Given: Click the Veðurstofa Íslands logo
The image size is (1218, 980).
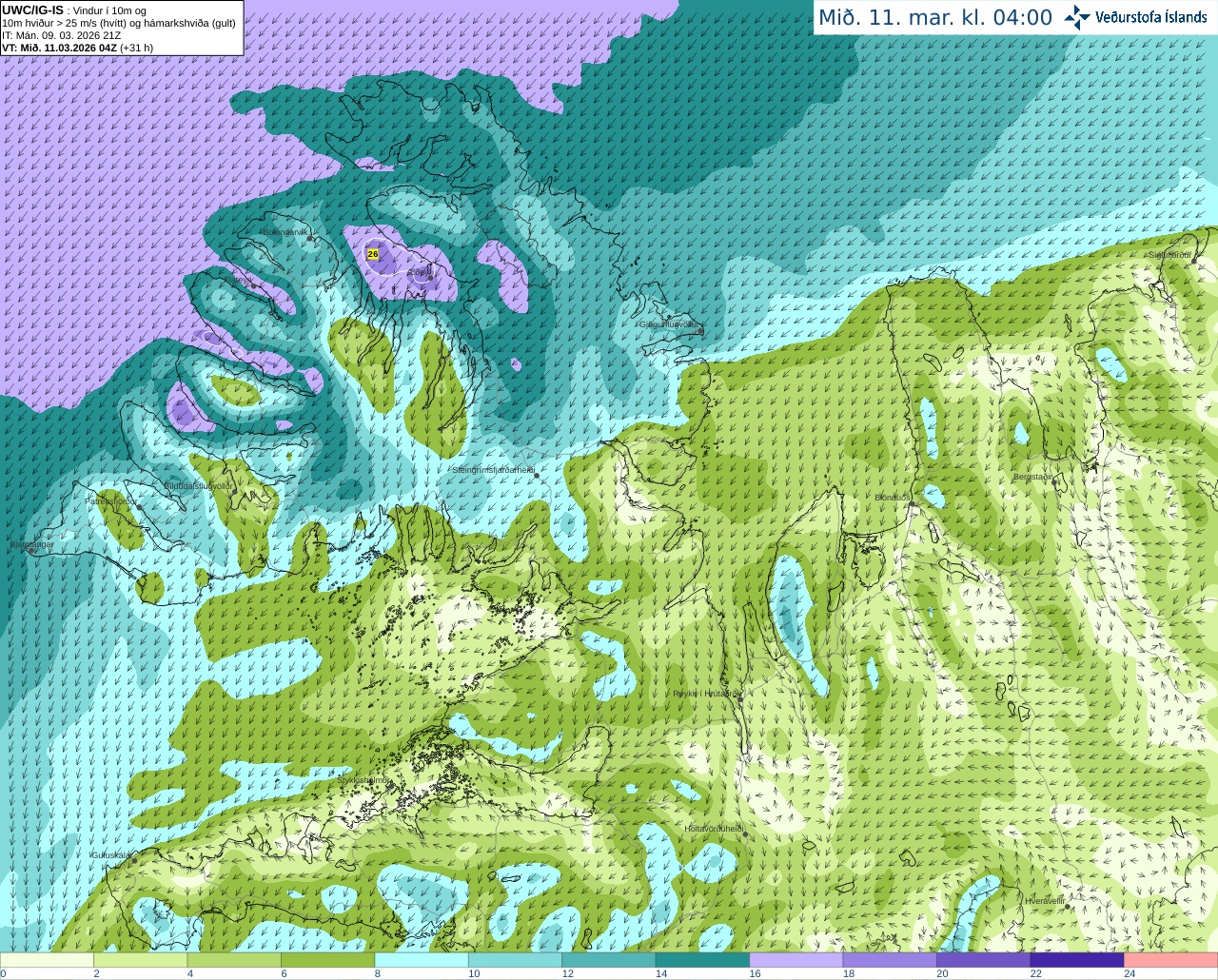Looking at the screenshot, I should click(1135, 17).
